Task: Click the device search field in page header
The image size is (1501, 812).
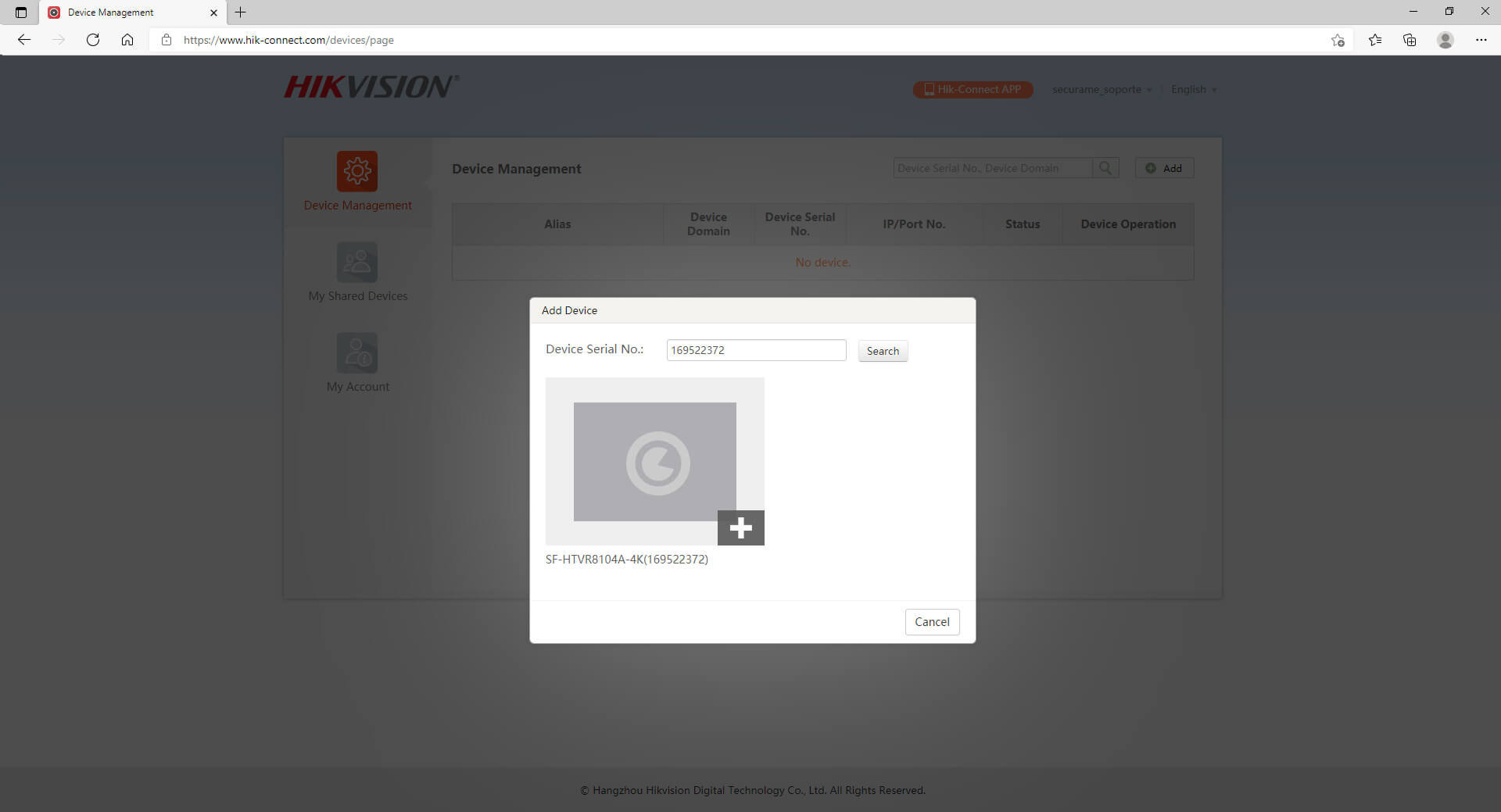Action: point(993,168)
